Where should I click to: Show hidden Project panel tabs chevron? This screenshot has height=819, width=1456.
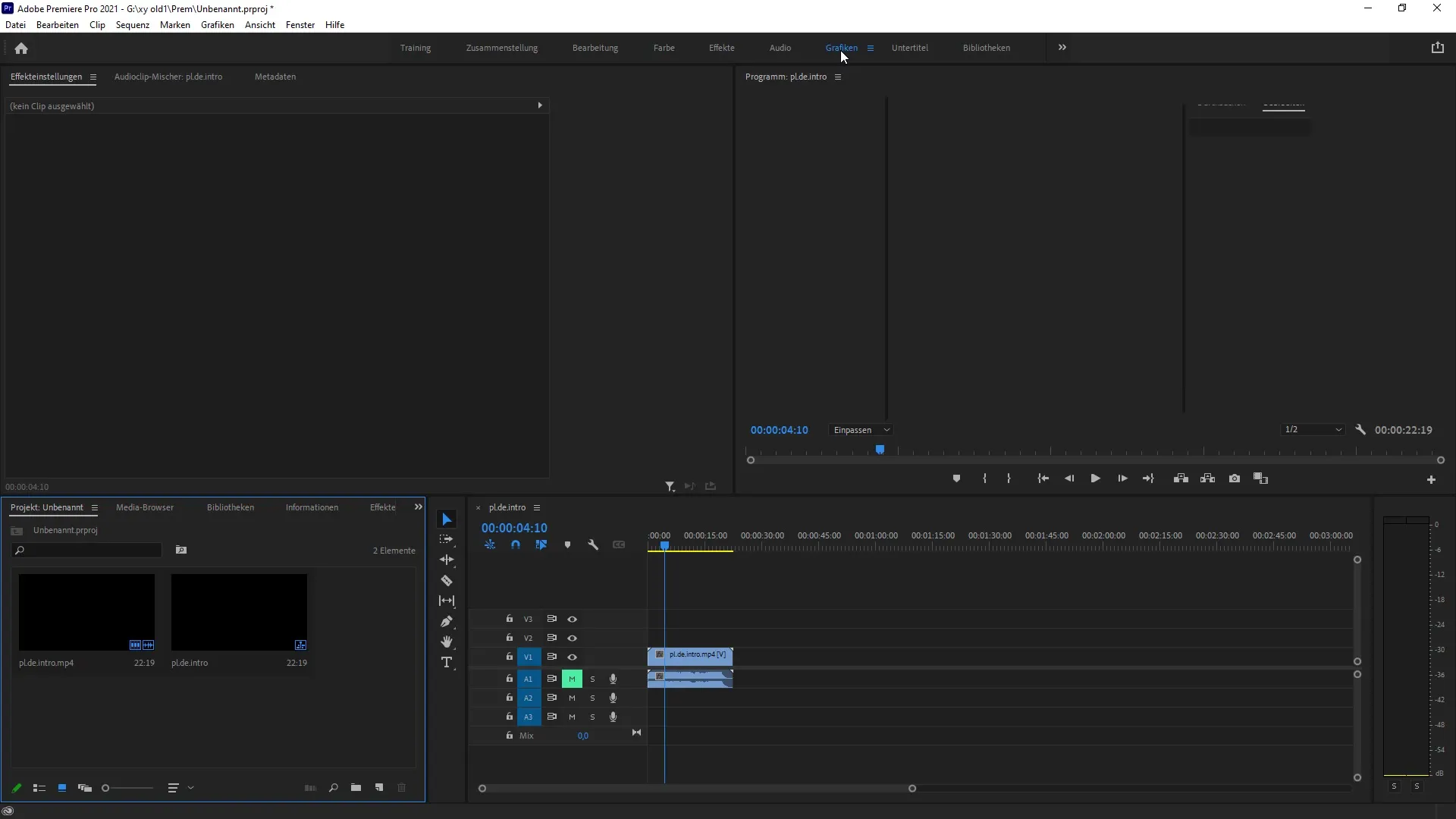point(418,507)
